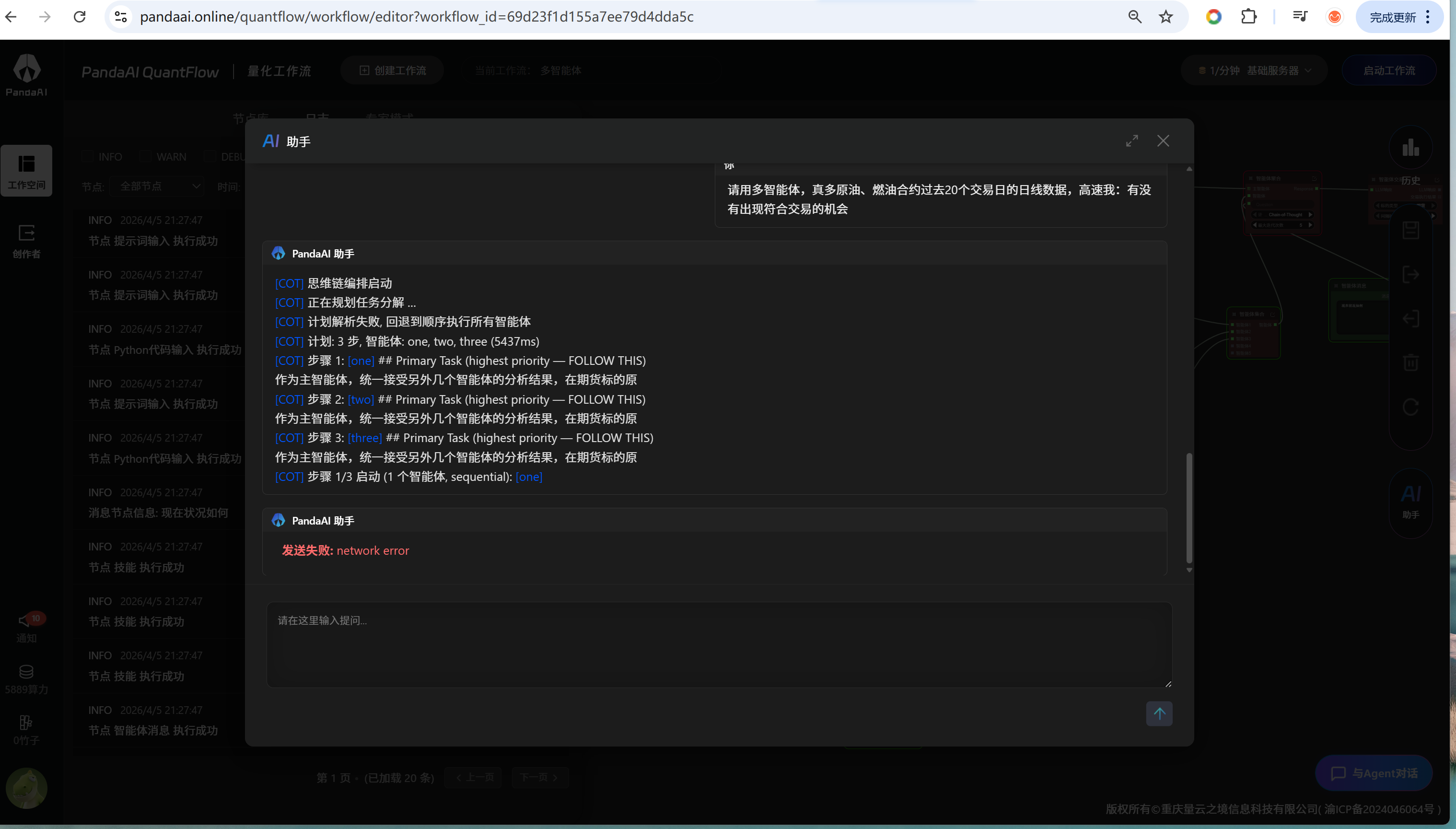Click the 启动工作流 button
This screenshot has width=1456, height=829.
(x=1388, y=70)
